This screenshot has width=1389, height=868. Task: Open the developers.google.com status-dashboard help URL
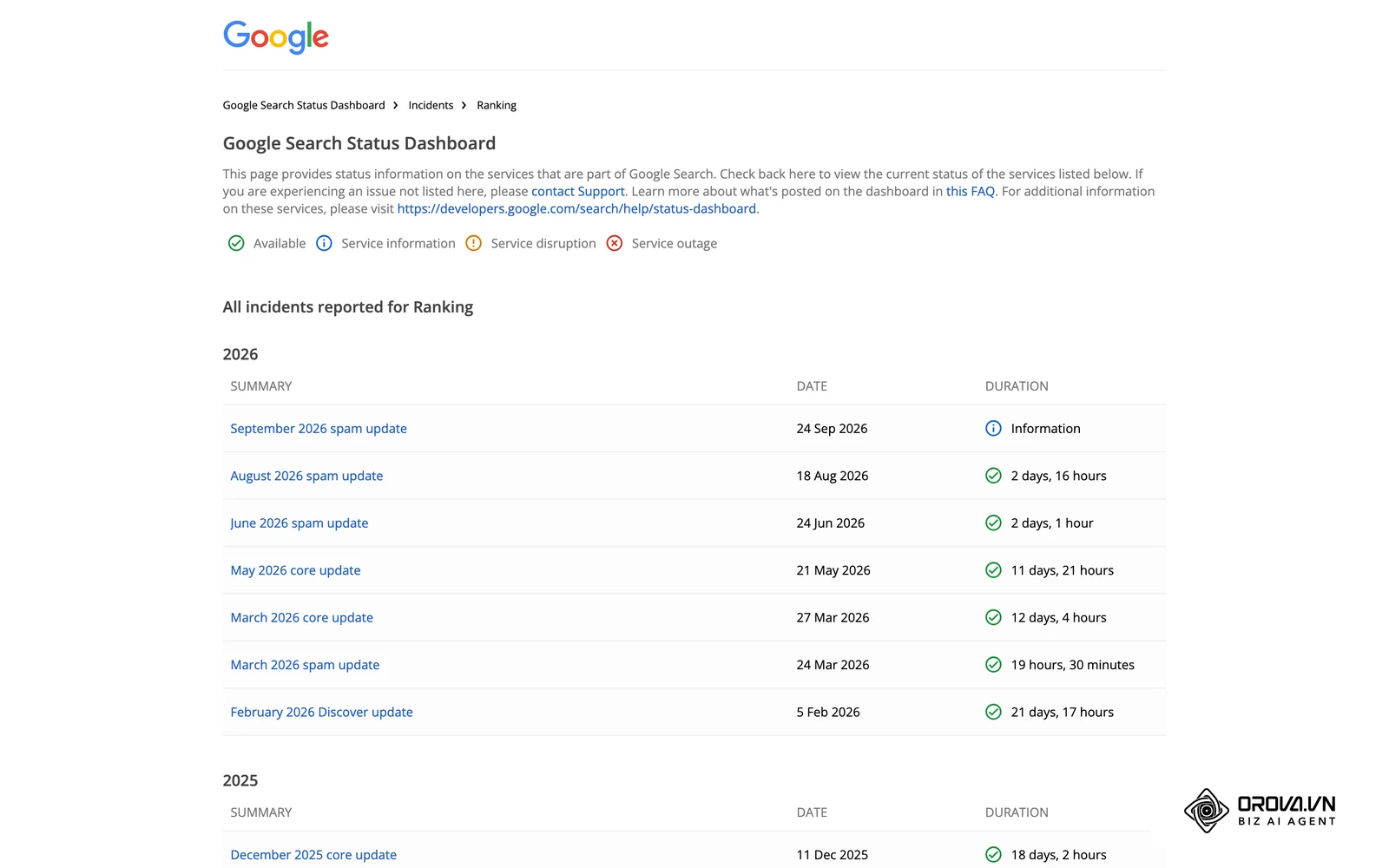(576, 208)
